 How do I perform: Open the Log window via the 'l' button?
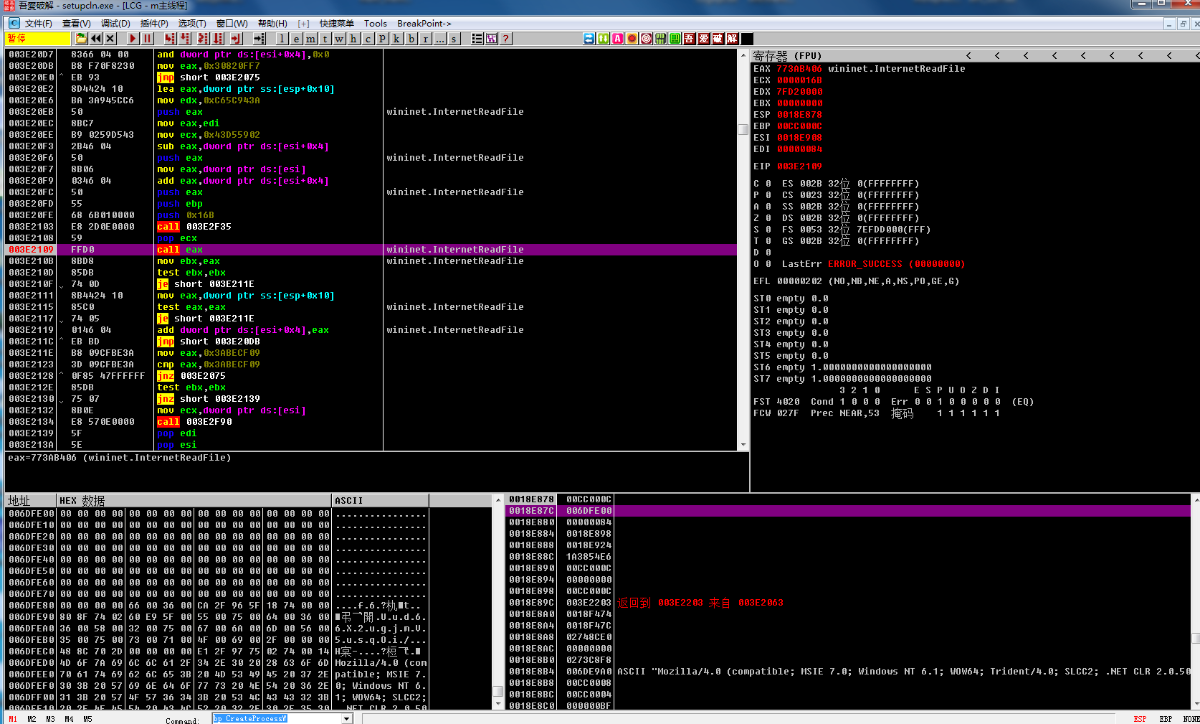[282, 38]
